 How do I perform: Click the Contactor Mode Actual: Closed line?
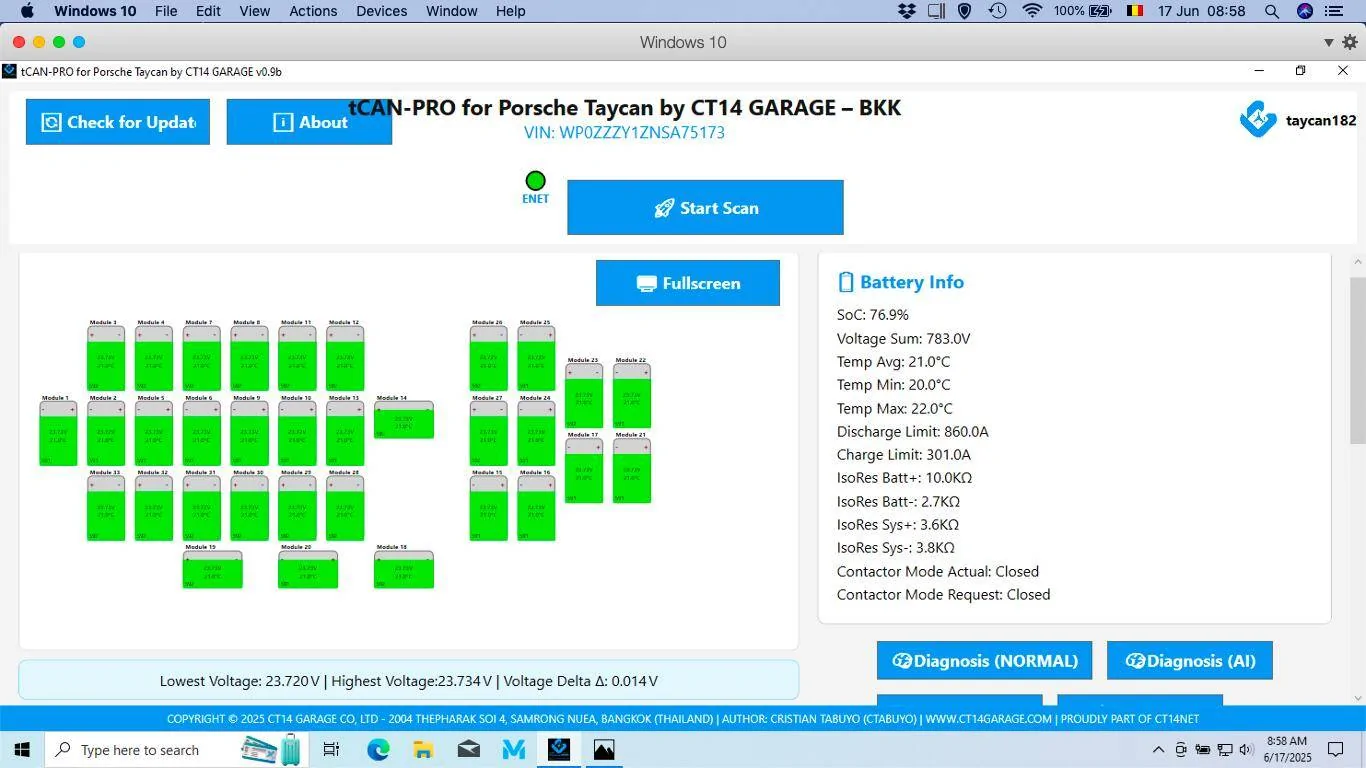point(938,572)
